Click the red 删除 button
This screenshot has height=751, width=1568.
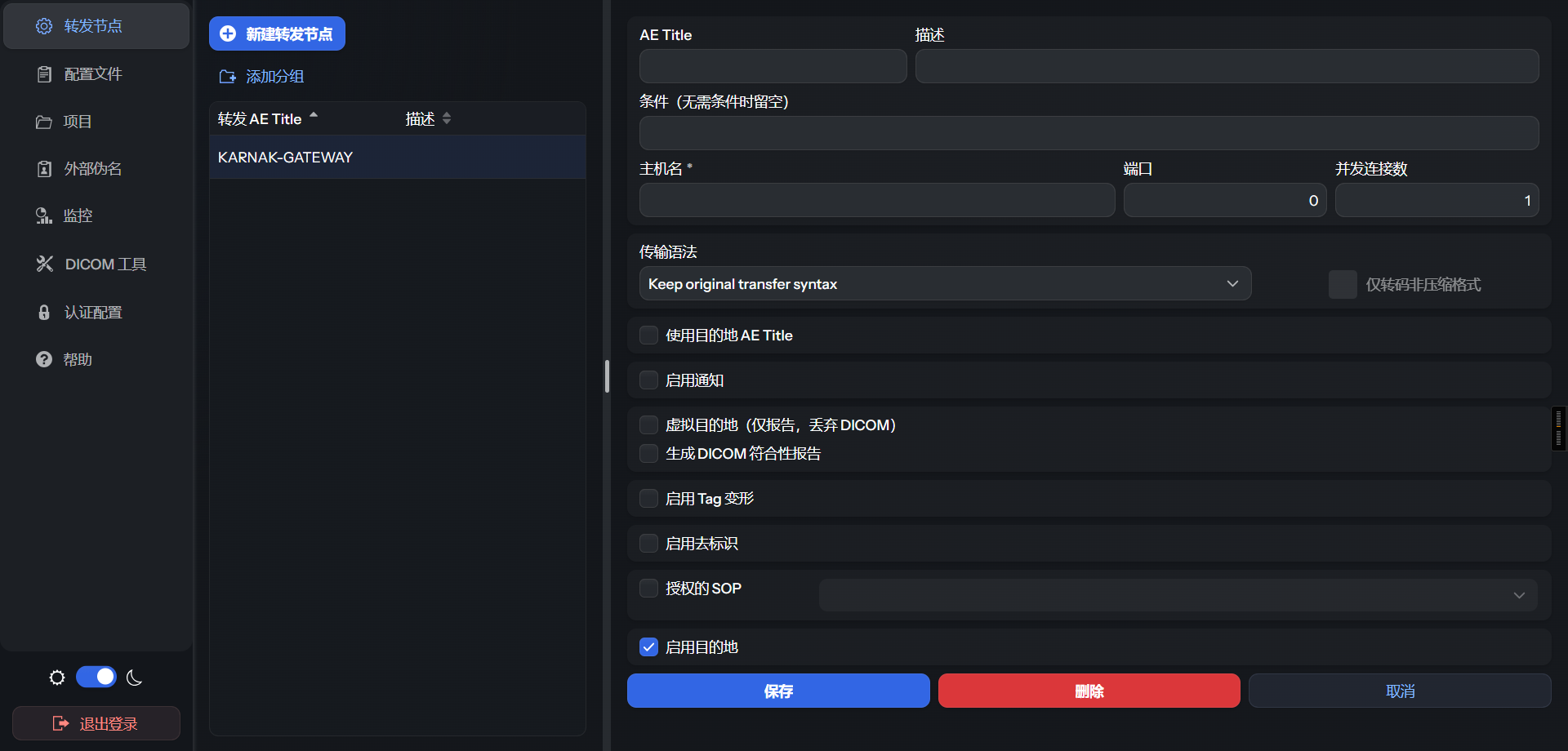[x=1089, y=691]
